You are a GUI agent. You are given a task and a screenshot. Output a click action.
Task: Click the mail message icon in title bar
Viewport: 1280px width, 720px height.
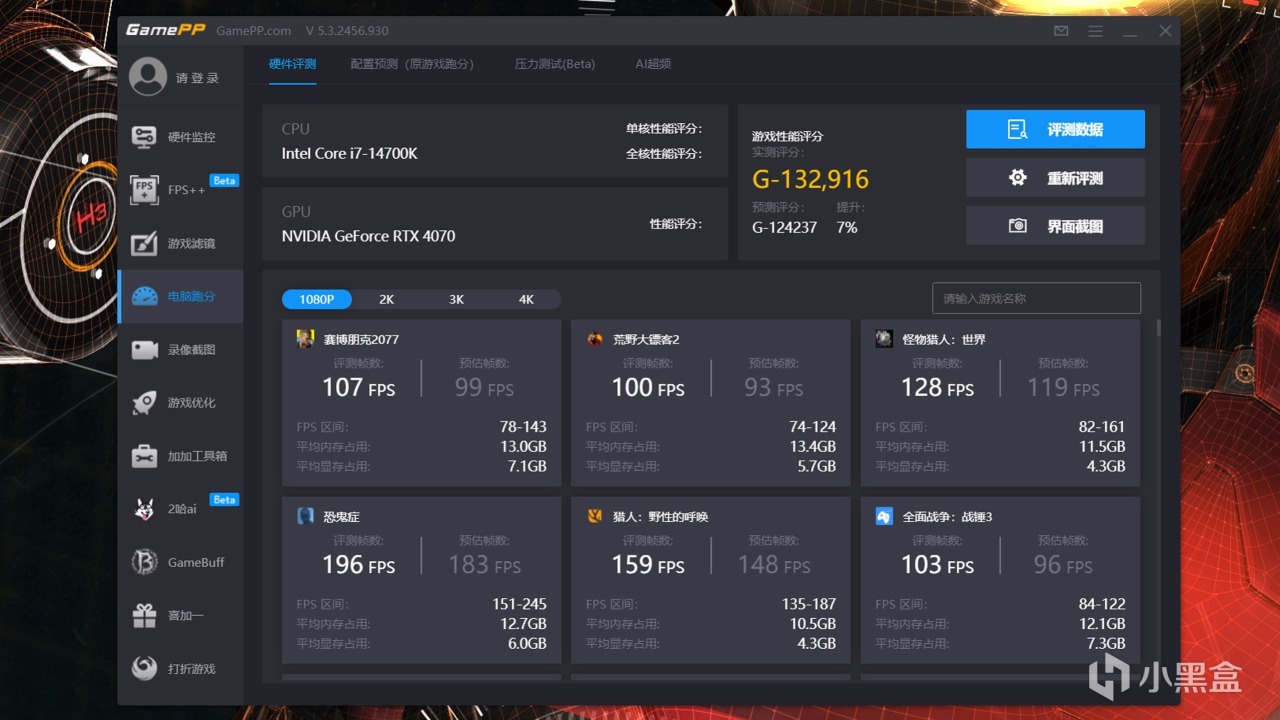[x=1061, y=31]
